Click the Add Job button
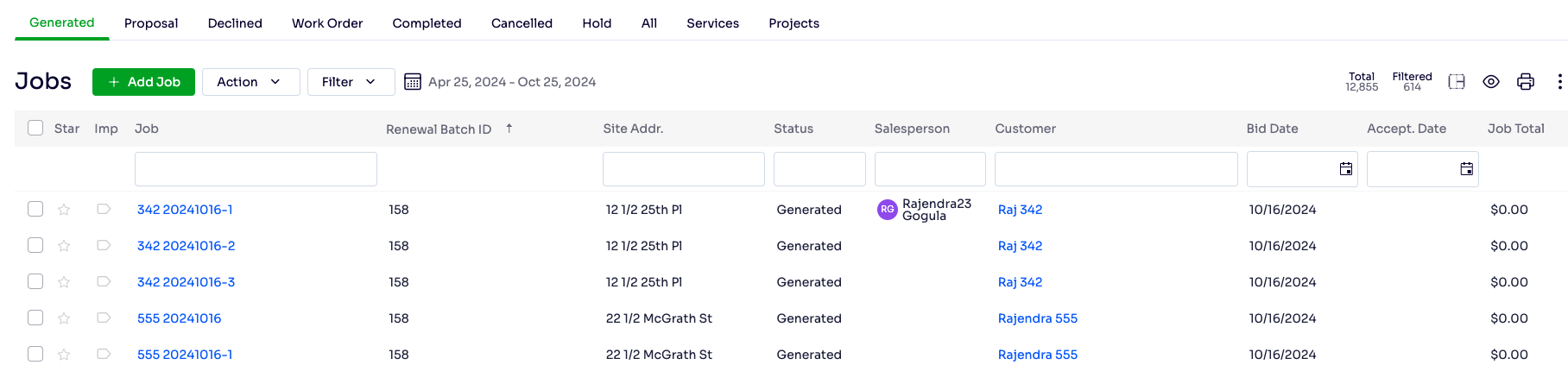Image resolution: width=1568 pixels, height=365 pixels. click(x=143, y=82)
